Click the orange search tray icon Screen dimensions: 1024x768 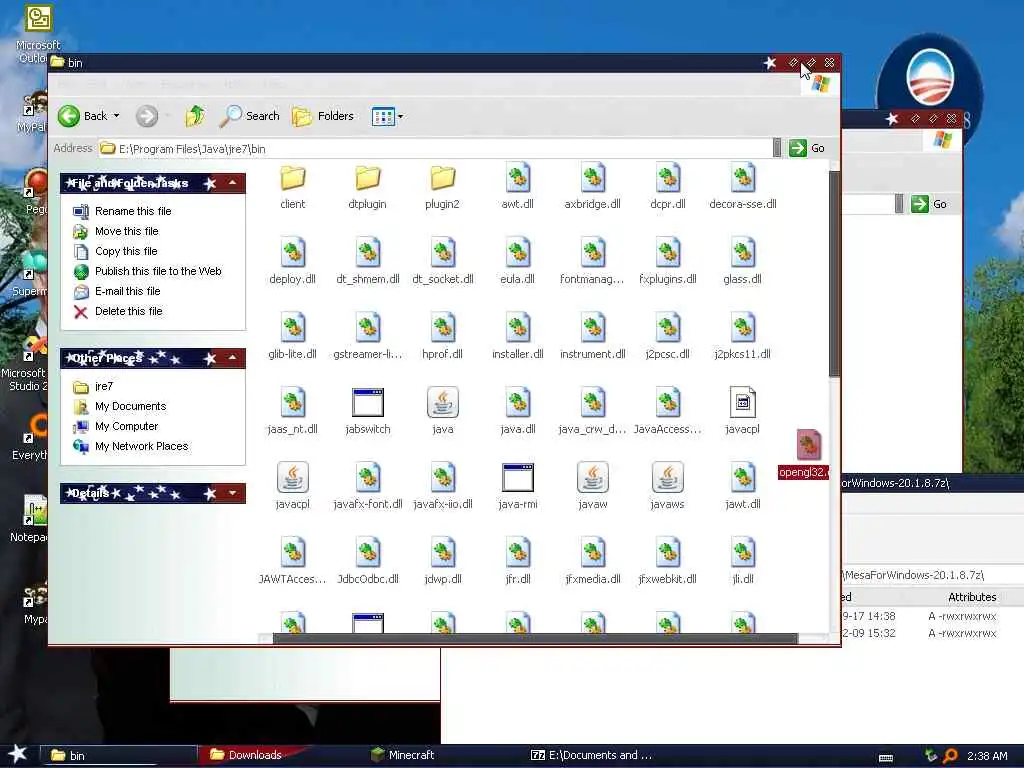click(950, 756)
